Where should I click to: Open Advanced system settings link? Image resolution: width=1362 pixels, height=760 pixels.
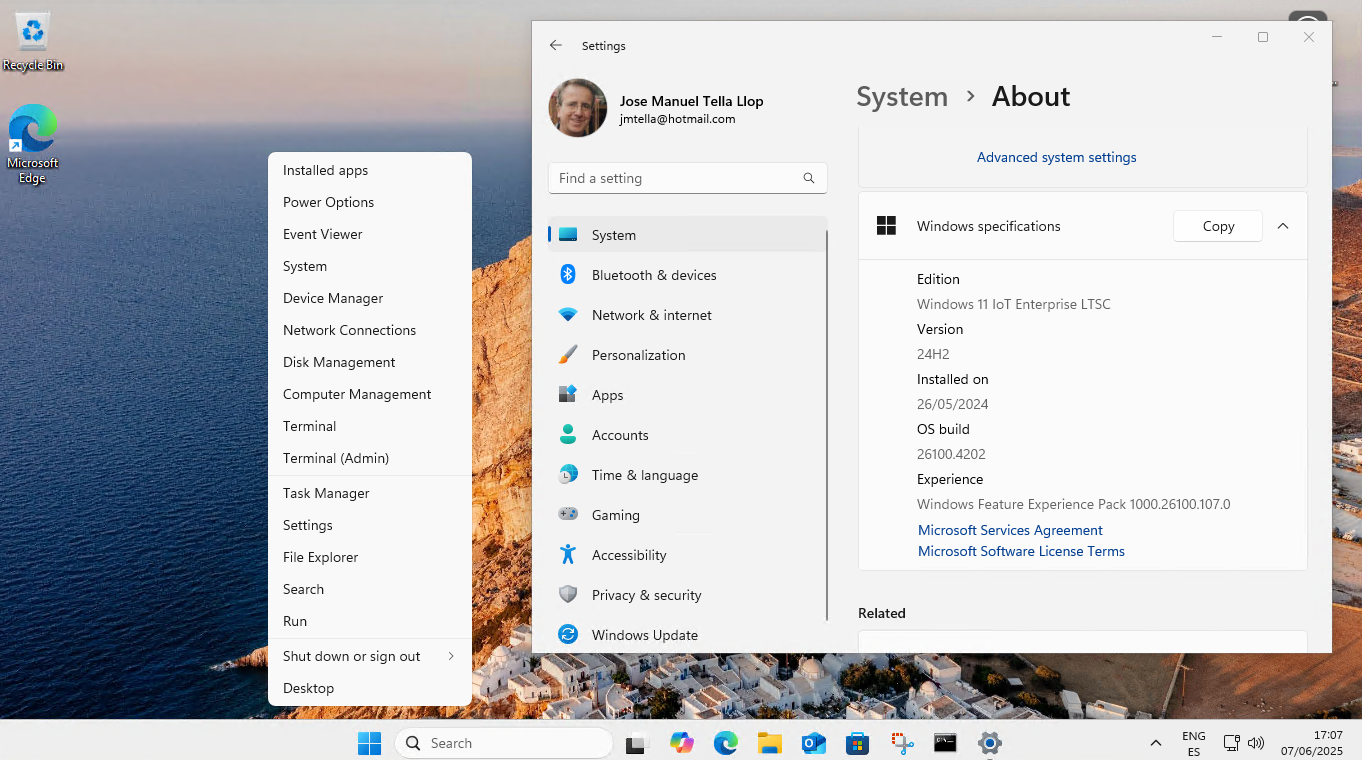1056,157
